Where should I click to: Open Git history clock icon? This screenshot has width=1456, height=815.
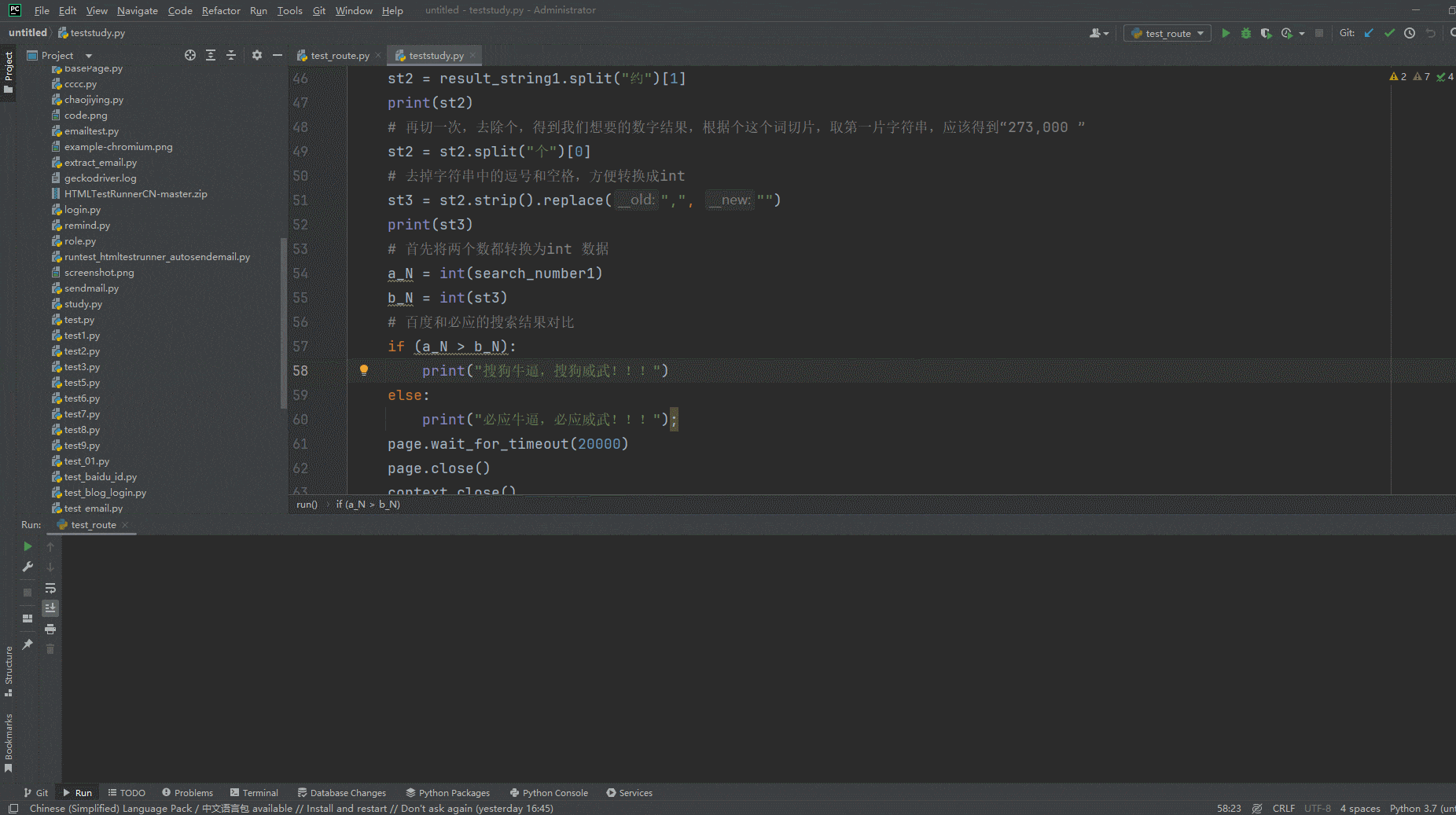pyautogui.click(x=1410, y=33)
